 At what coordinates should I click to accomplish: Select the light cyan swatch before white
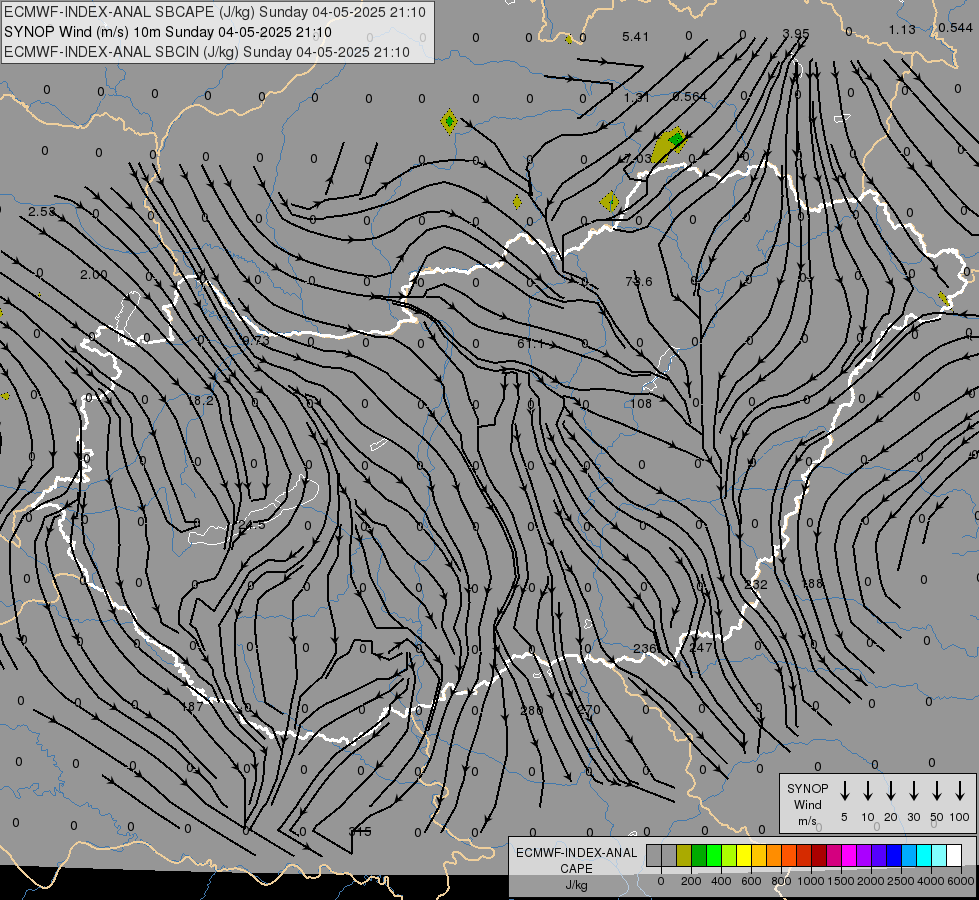point(938,856)
